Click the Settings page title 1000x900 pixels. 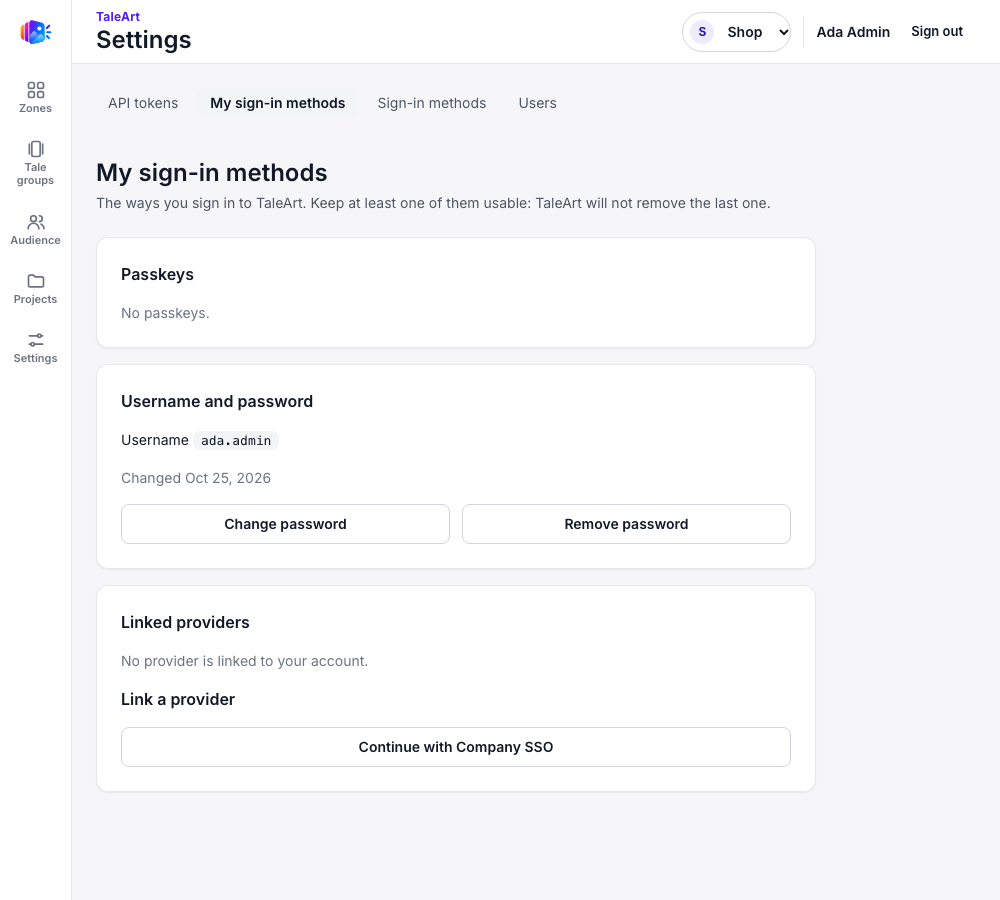[143, 40]
